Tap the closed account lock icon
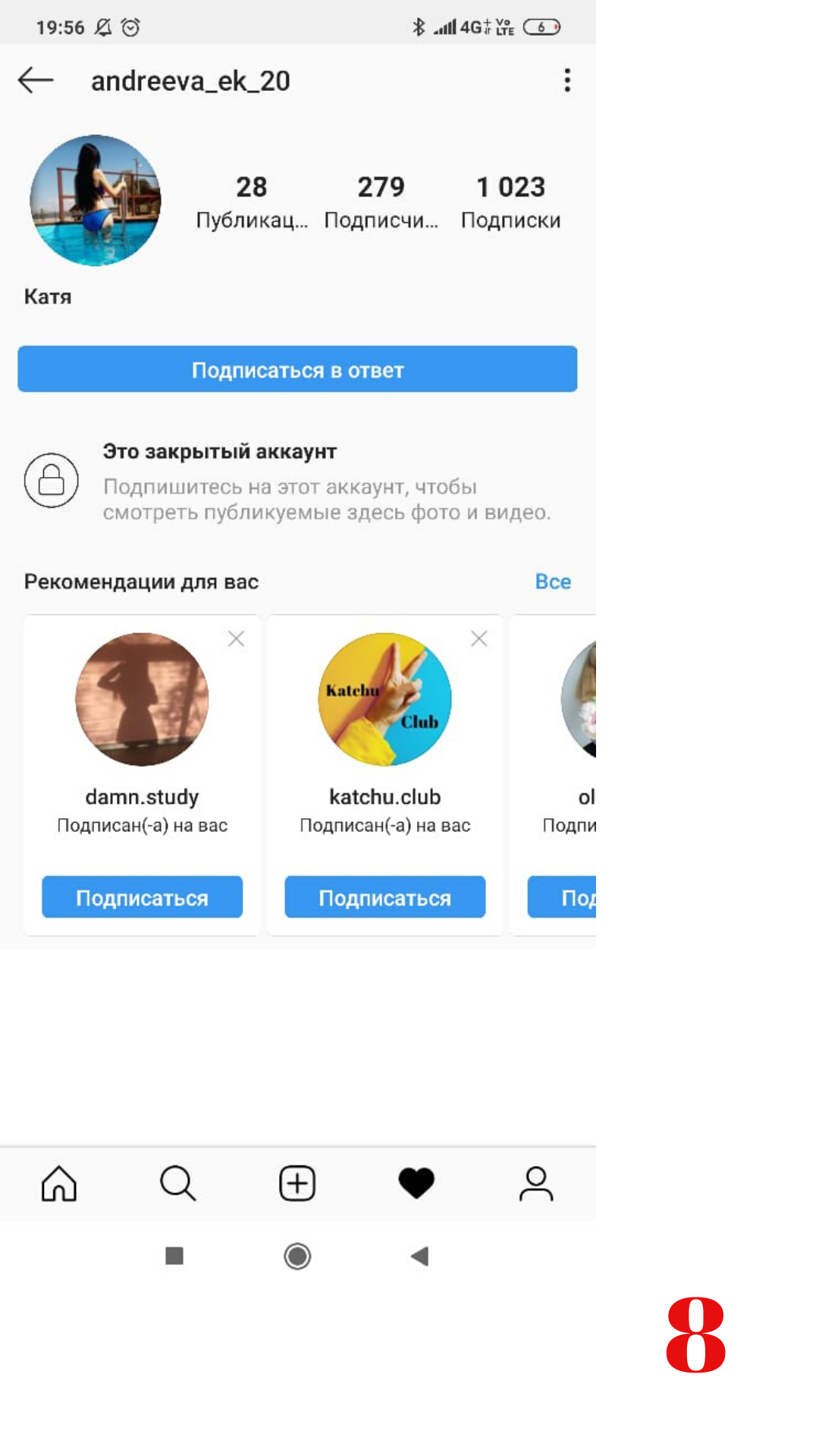Screen dimensions: 819x1456 click(x=52, y=480)
